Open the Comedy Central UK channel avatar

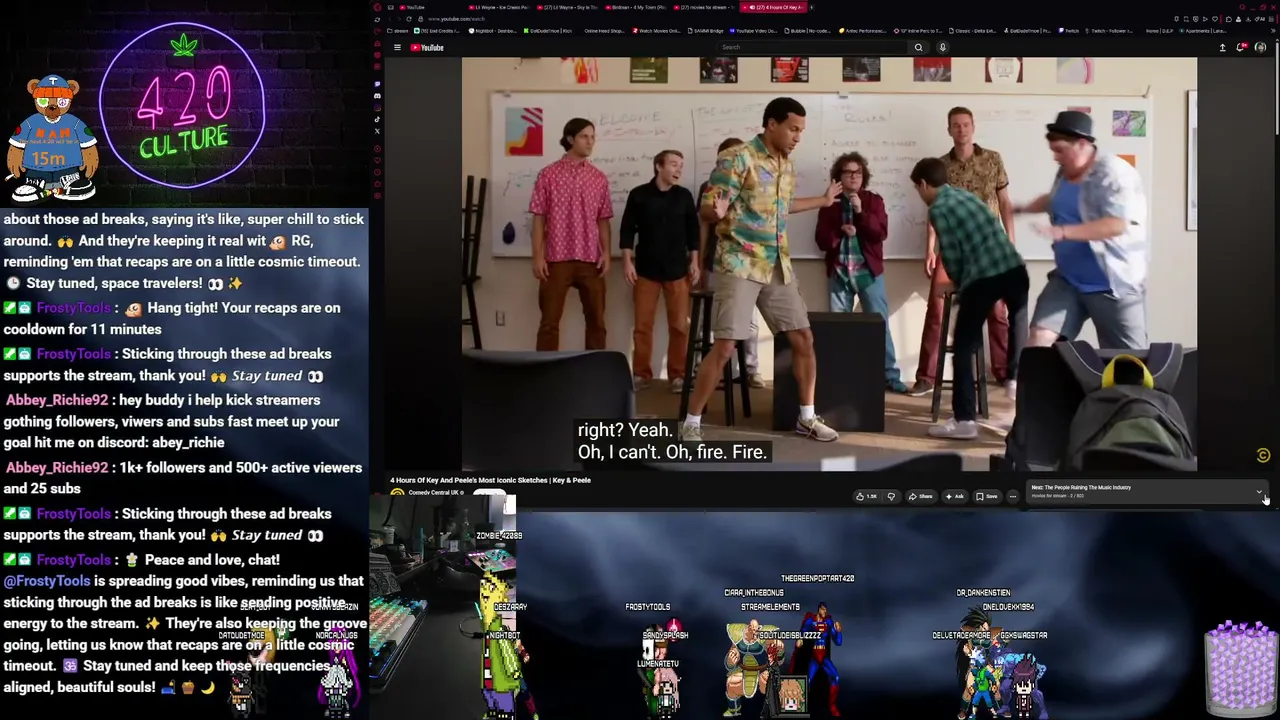tap(397, 493)
